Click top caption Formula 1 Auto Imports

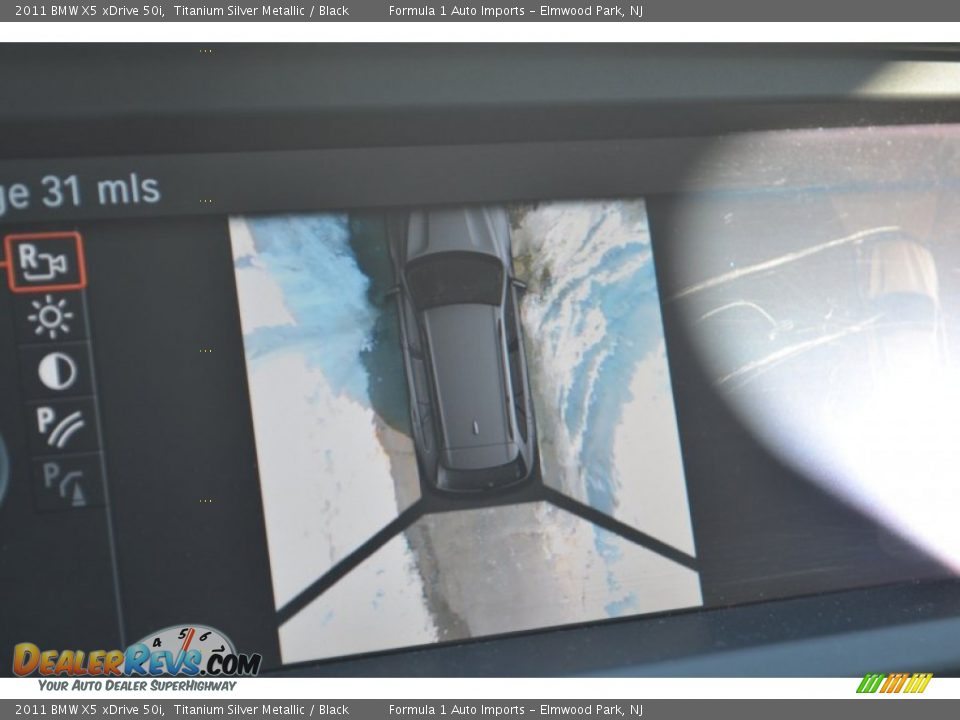[x=457, y=11]
